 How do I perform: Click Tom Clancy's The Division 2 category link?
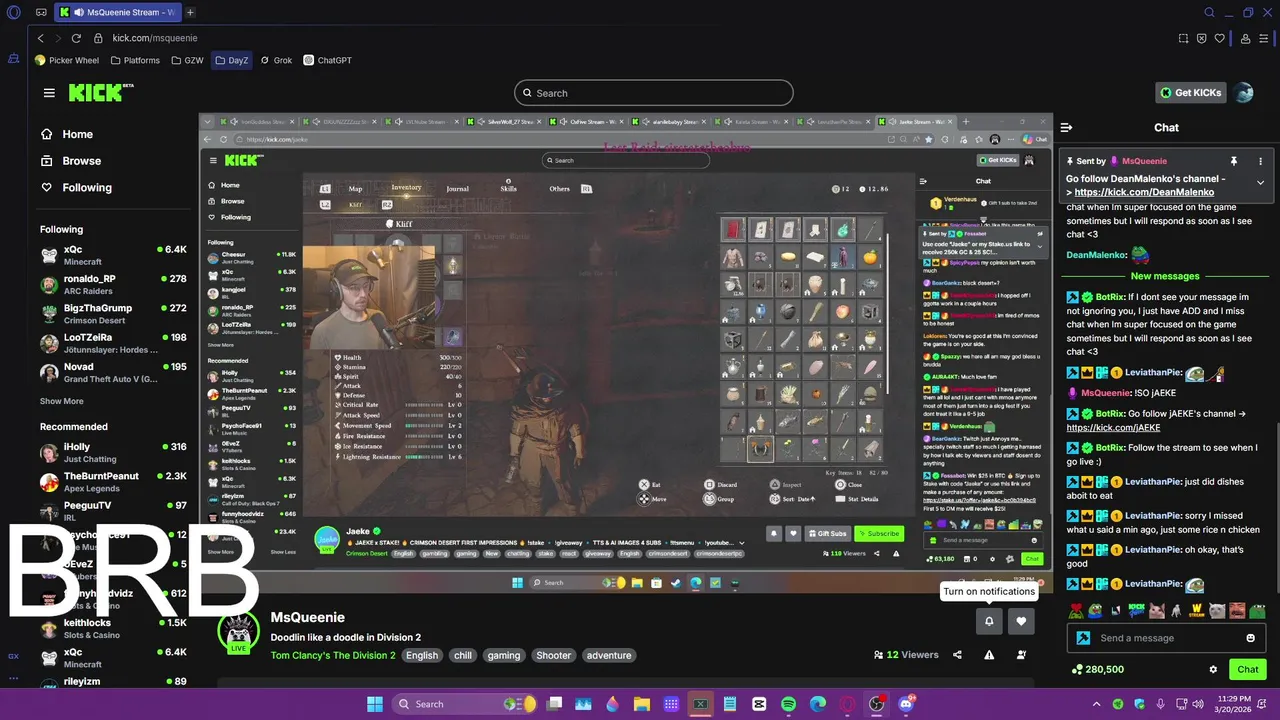click(x=333, y=656)
